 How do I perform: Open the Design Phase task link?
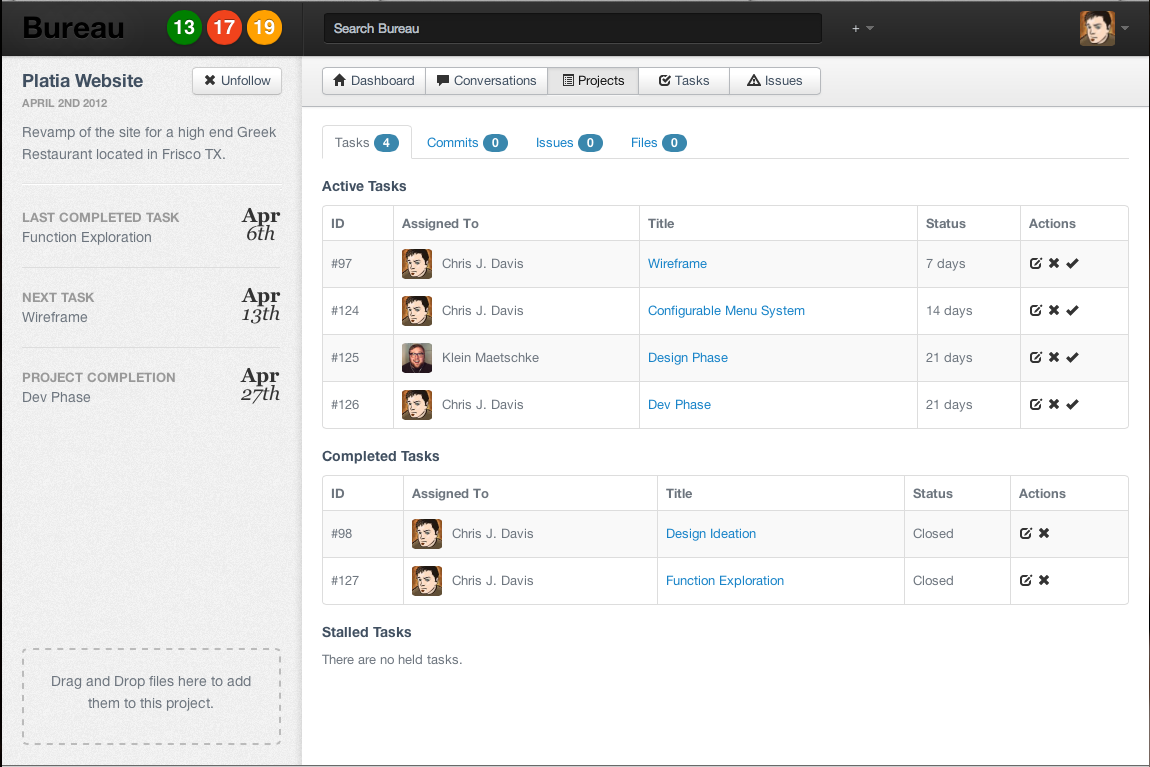click(x=687, y=357)
